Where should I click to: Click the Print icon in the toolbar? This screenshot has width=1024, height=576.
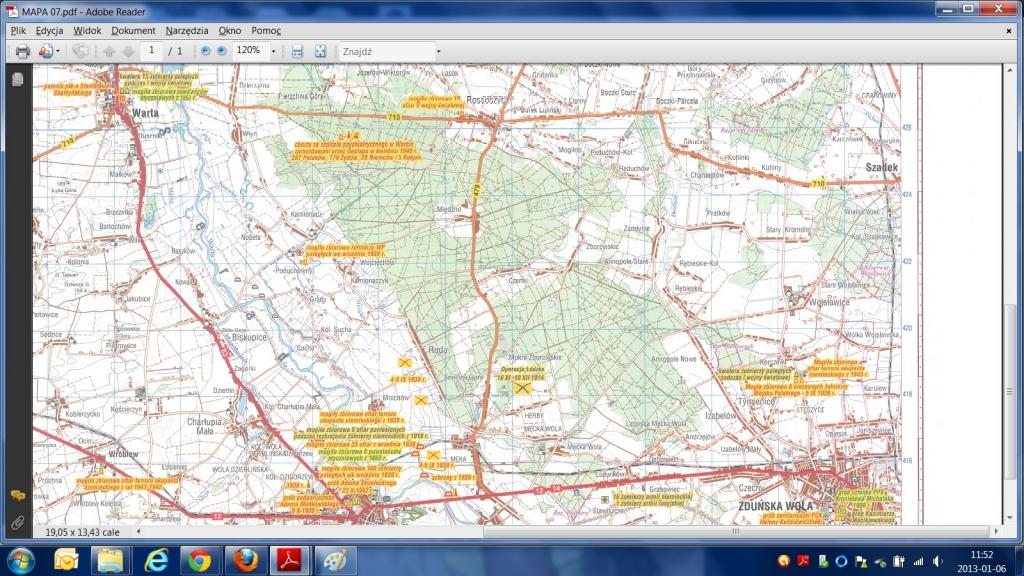coord(22,51)
